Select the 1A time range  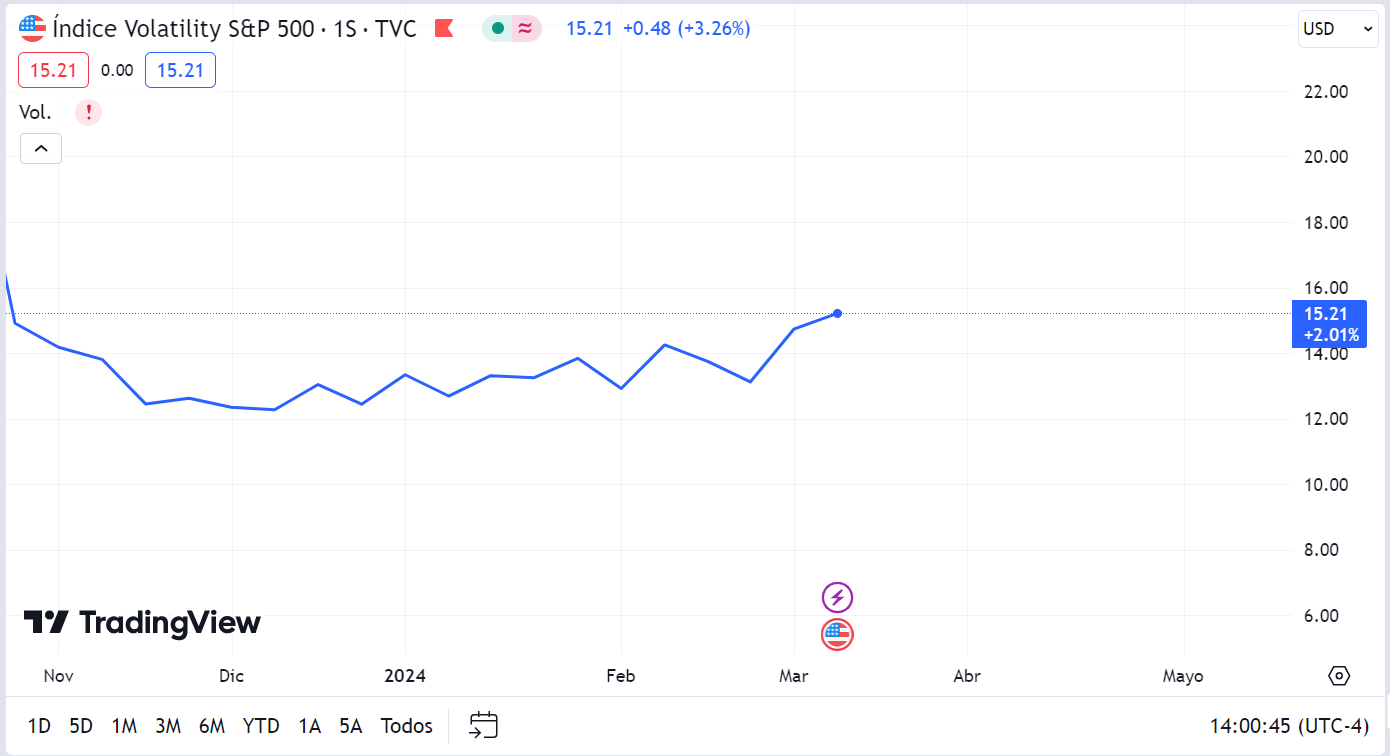pyautogui.click(x=310, y=726)
